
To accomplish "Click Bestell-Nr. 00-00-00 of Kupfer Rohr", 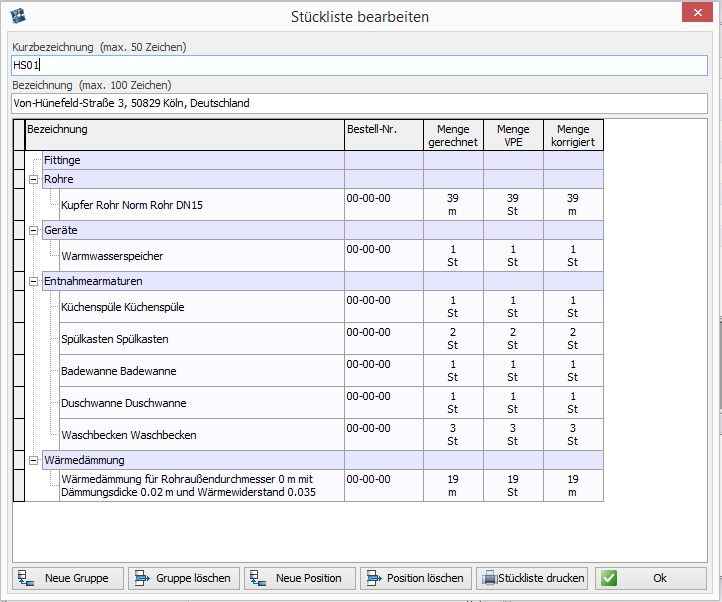I will pyautogui.click(x=368, y=199).
